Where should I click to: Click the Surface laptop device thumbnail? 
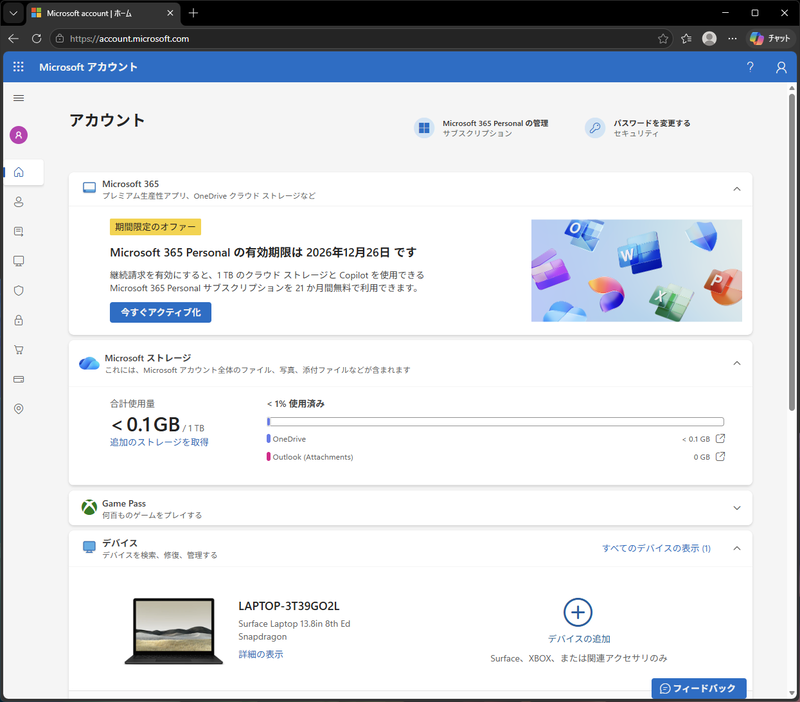(x=173, y=631)
